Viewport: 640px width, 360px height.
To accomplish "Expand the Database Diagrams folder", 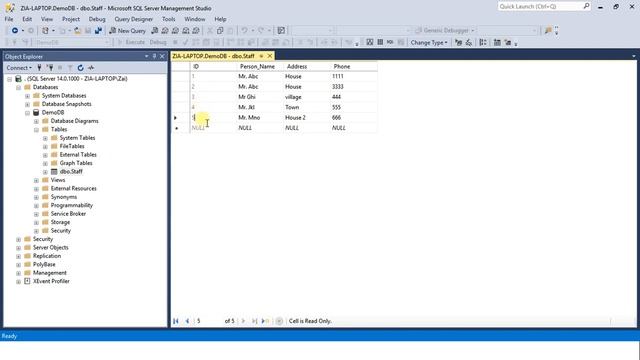I will tap(36, 121).
